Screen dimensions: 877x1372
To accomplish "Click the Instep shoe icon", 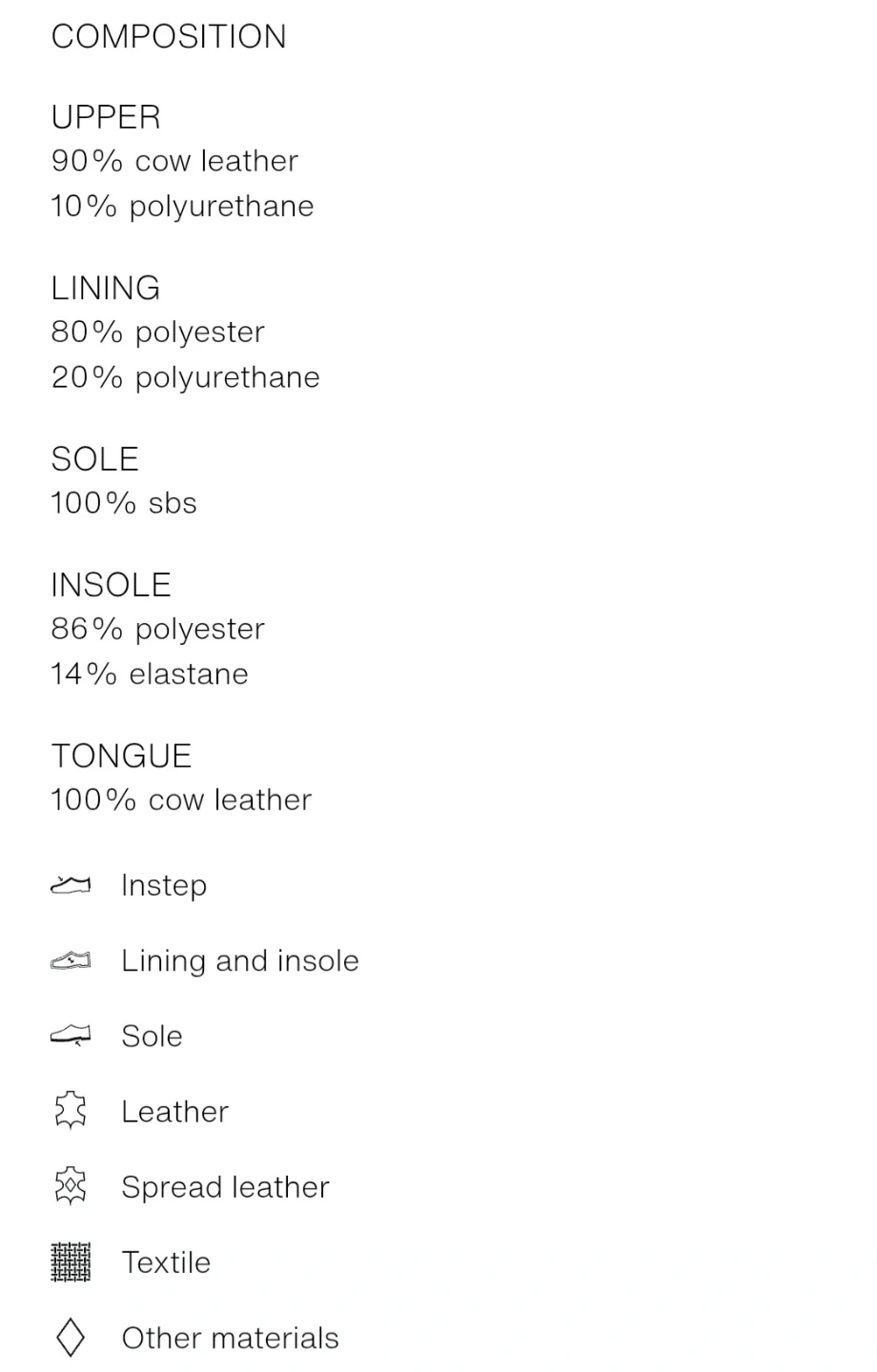I will pyautogui.click(x=70, y=885).
